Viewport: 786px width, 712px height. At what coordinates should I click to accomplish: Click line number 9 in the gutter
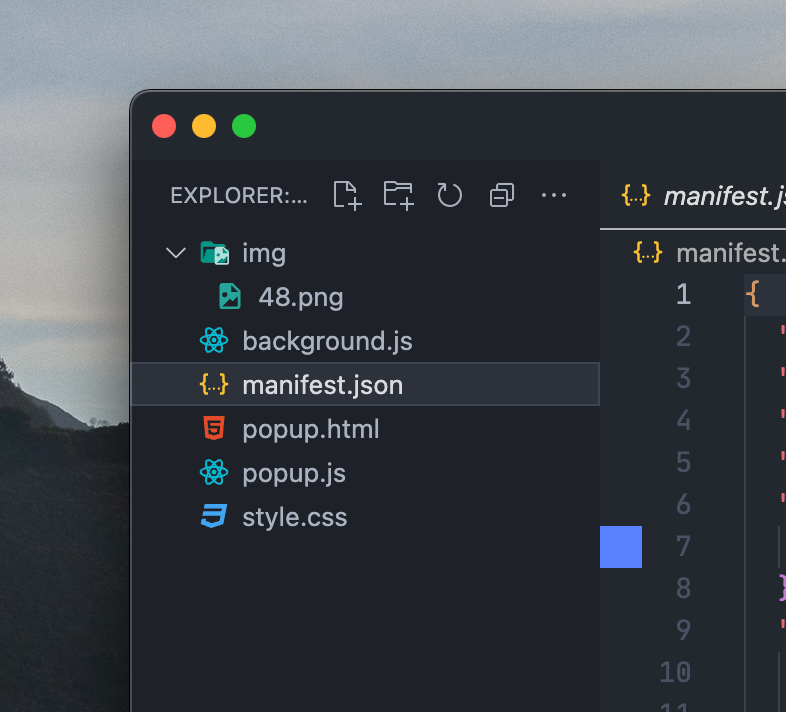pyautogui.click(x=683, y=630)
